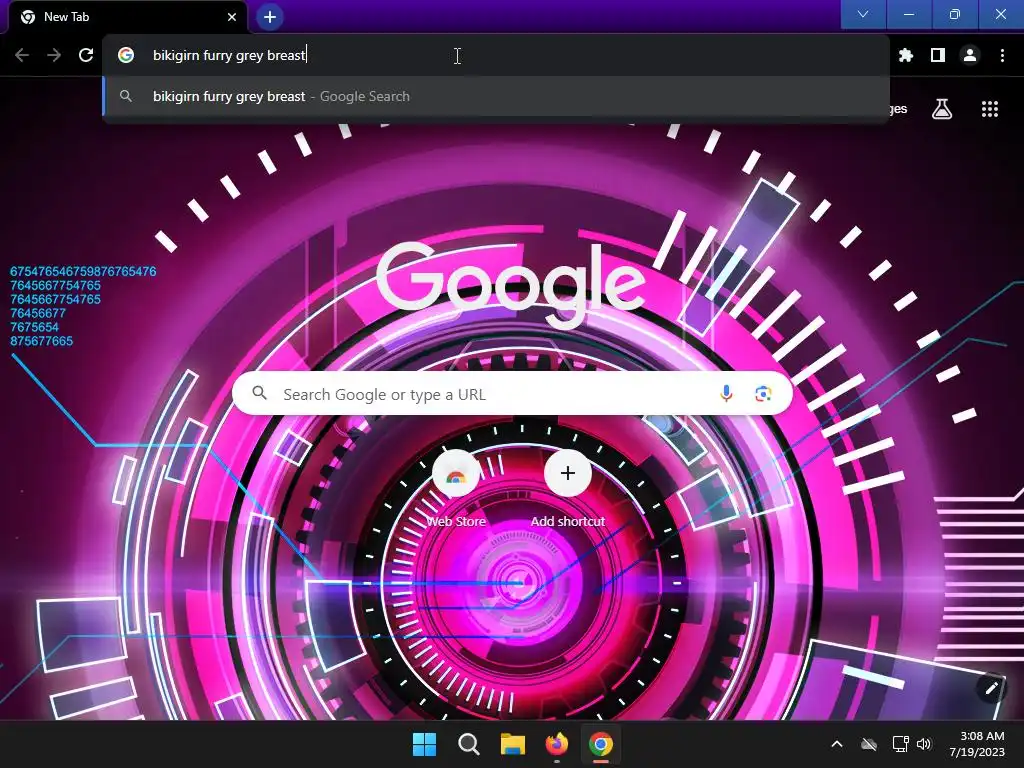Close the New Tab tab
Image resolution: width=1024 pixels, height=768 pixels.
click(x=232, y=17)
